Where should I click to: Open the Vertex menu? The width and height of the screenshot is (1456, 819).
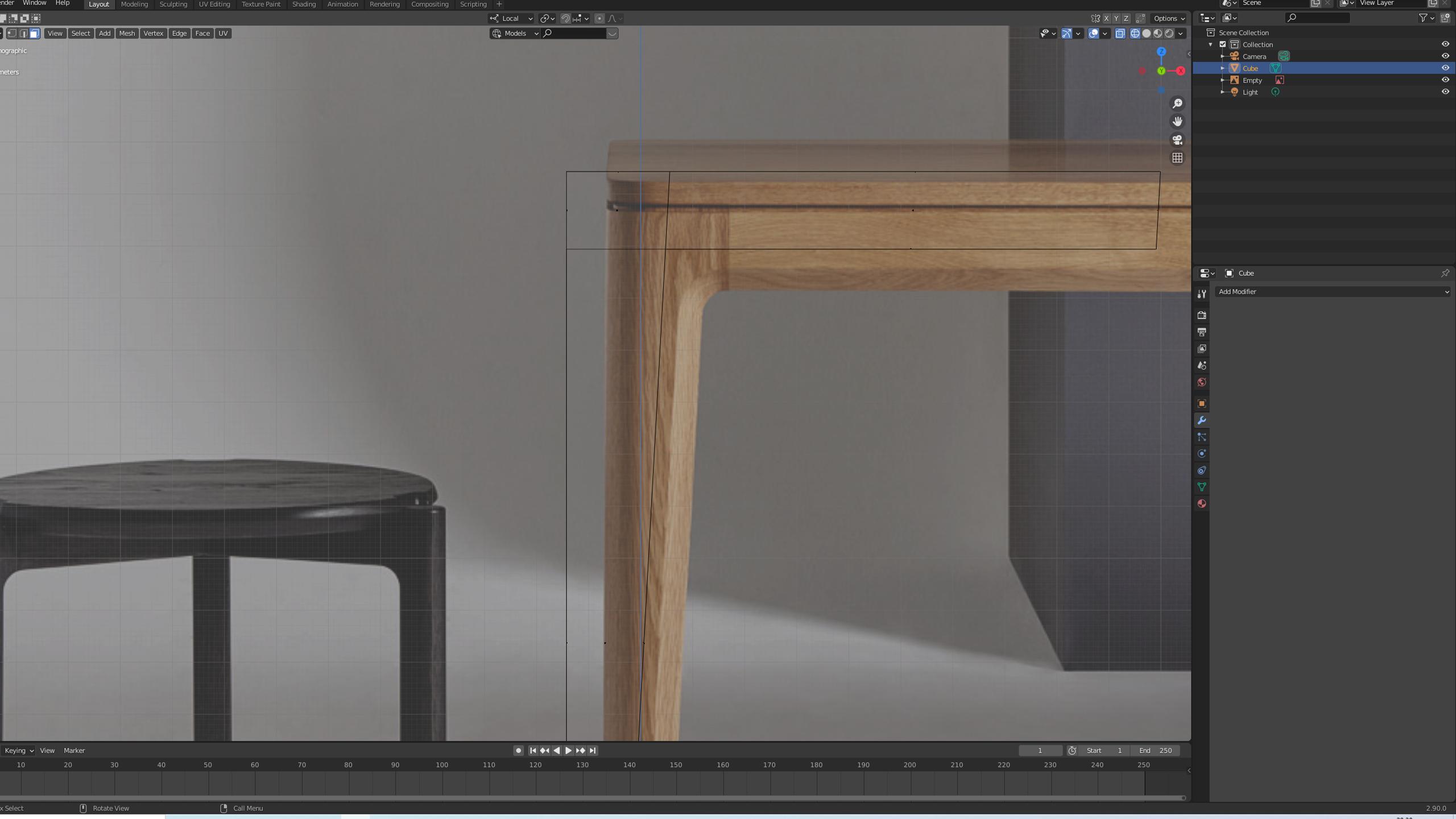153,34
